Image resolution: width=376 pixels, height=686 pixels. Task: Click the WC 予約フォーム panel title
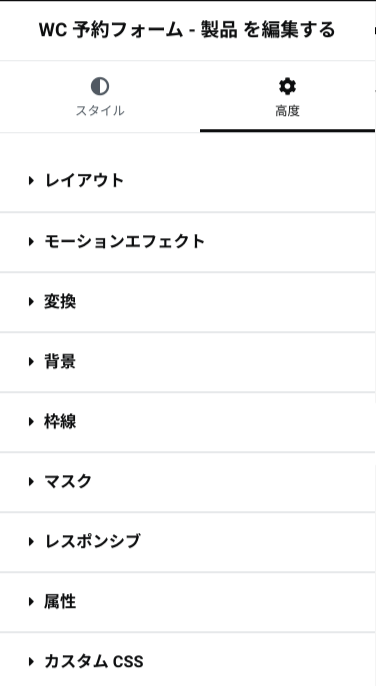pos(187,30)
